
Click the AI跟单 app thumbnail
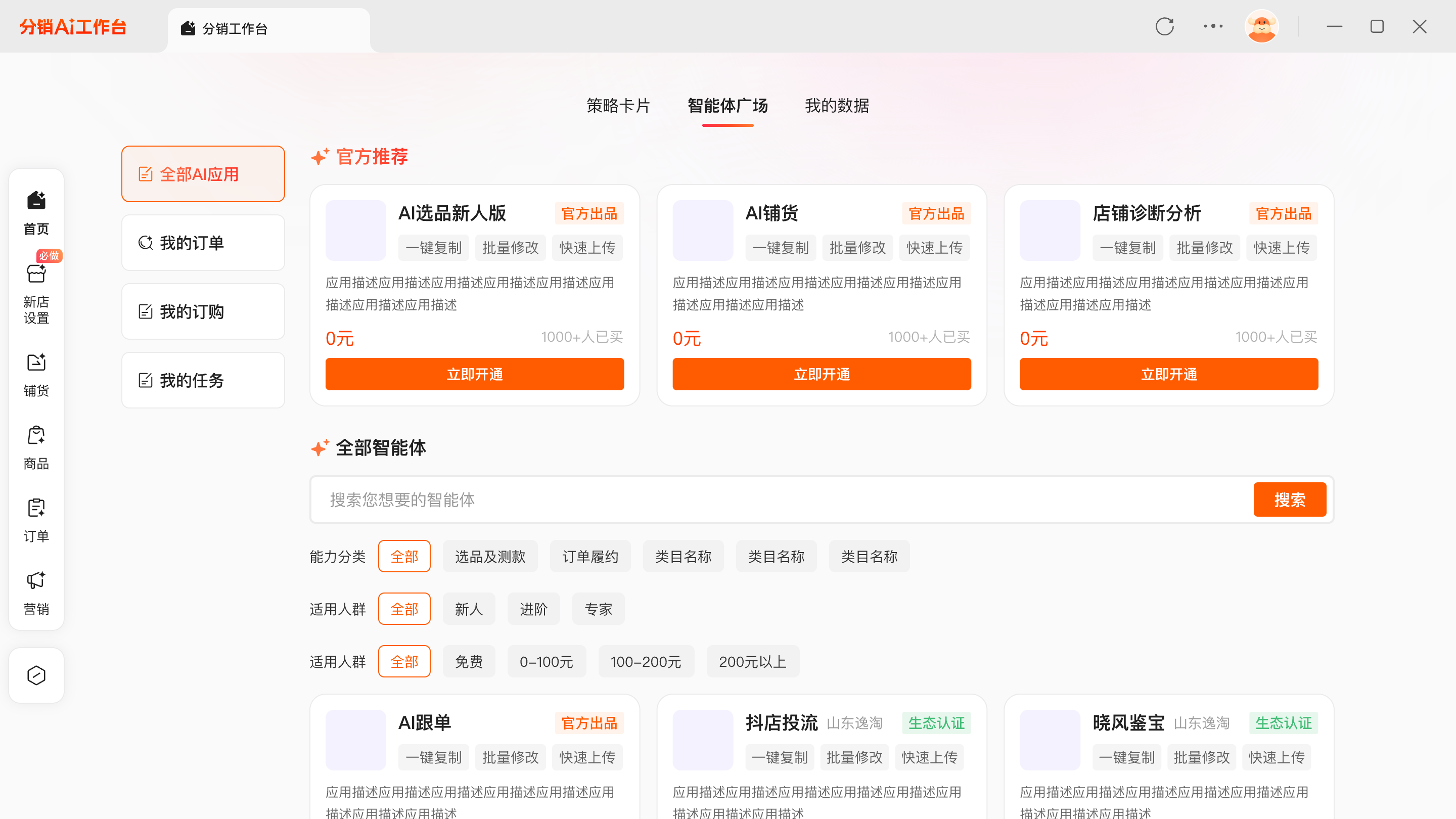click(x=355, y=739)
